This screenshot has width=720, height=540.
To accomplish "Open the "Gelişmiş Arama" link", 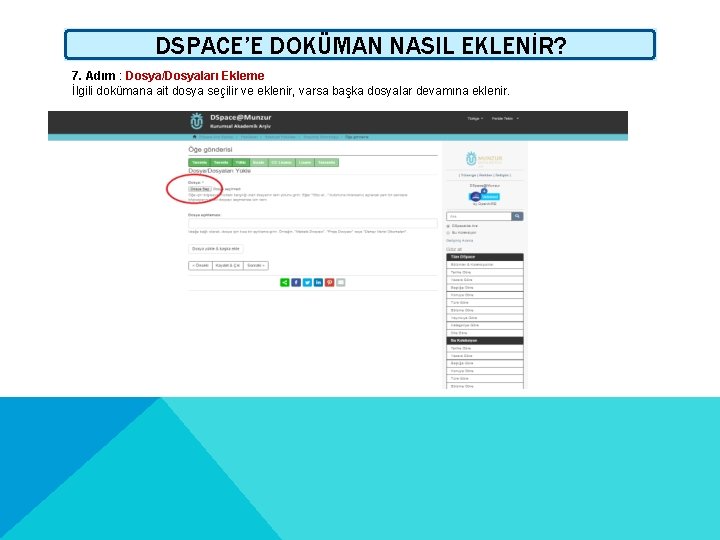I will [x=460, y=241].
